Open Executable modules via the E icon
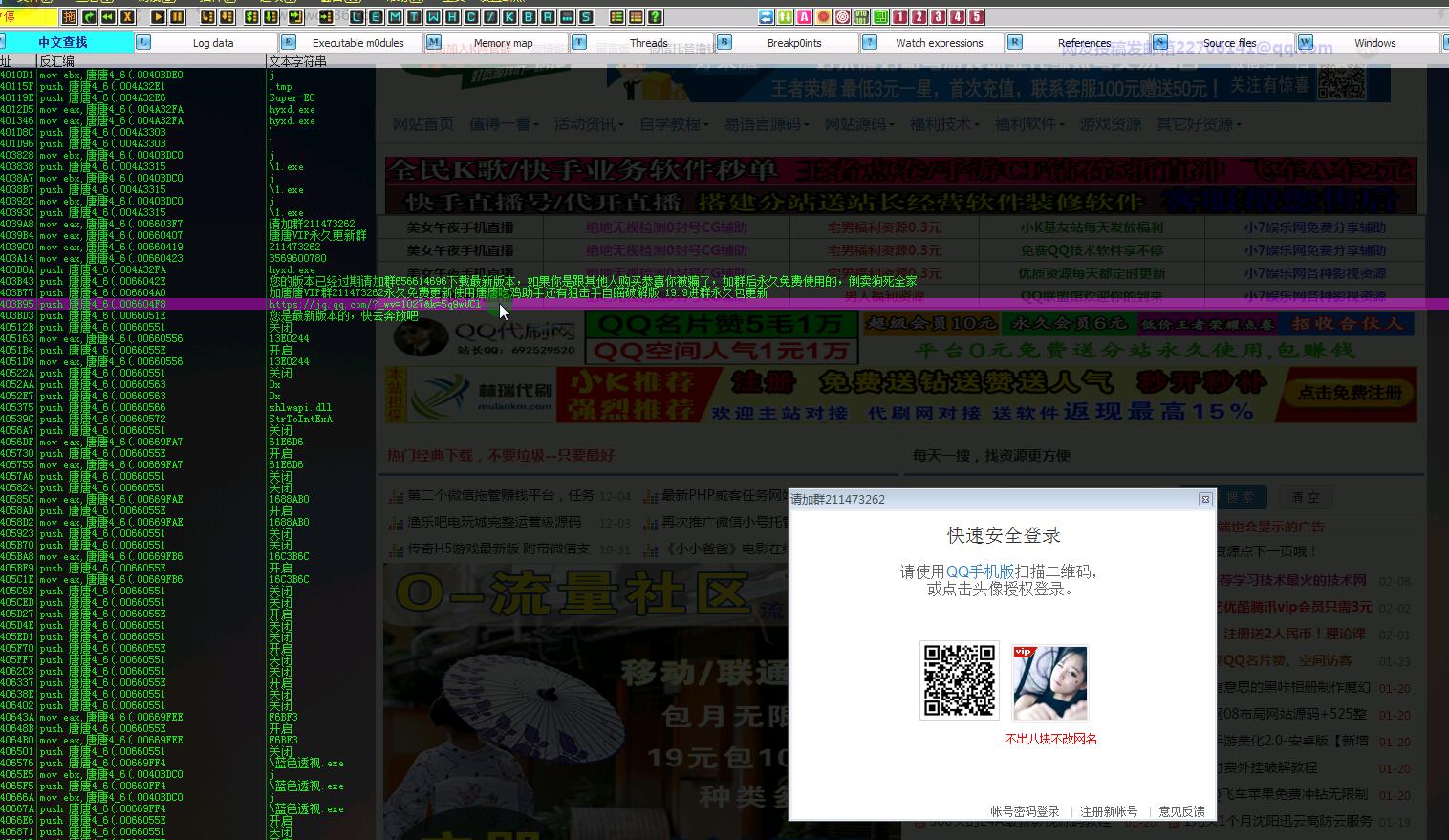Viewport: 1449px width, 840px height. click(374, 16)
